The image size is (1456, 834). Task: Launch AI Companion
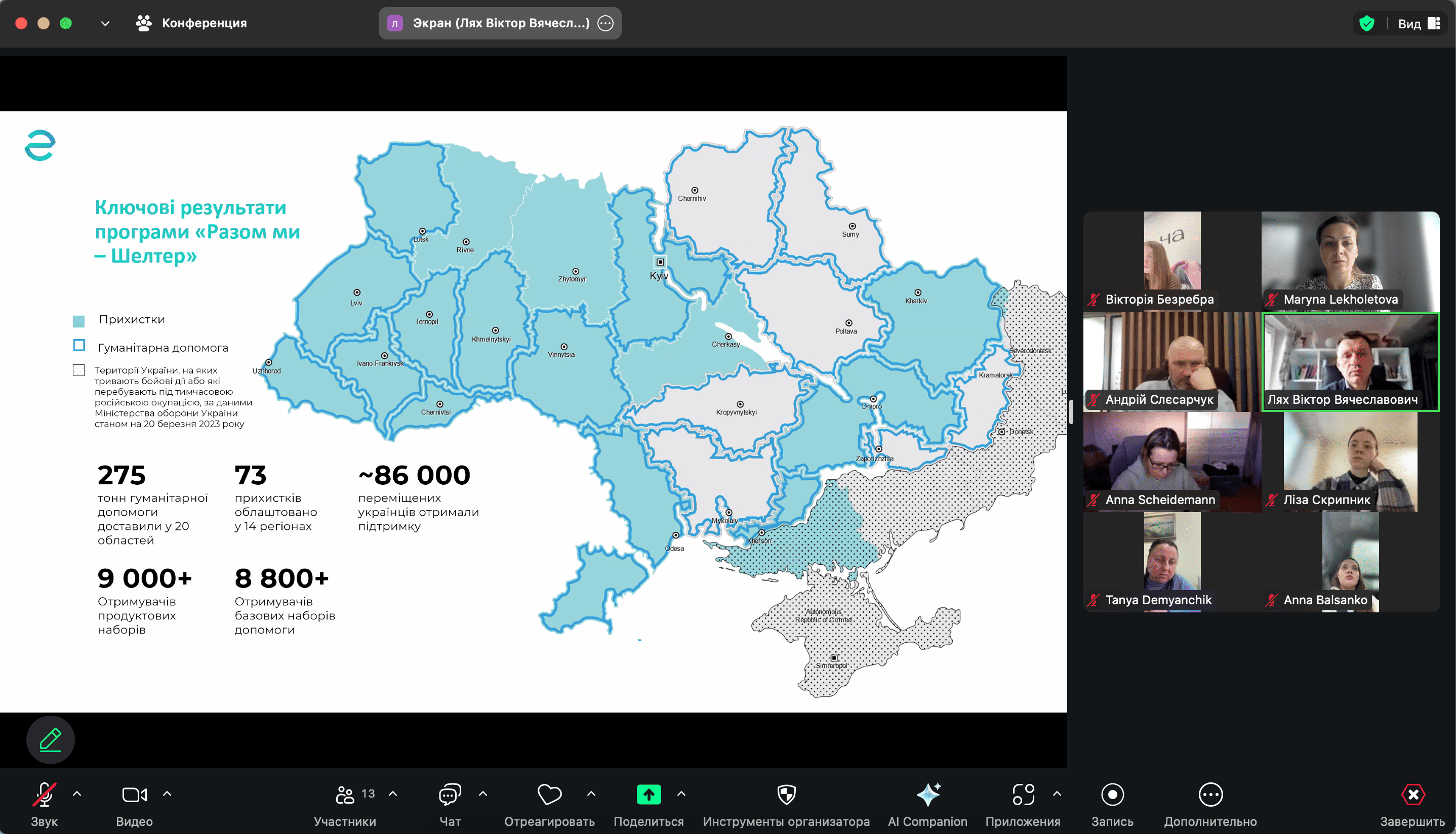pos(927,795)
